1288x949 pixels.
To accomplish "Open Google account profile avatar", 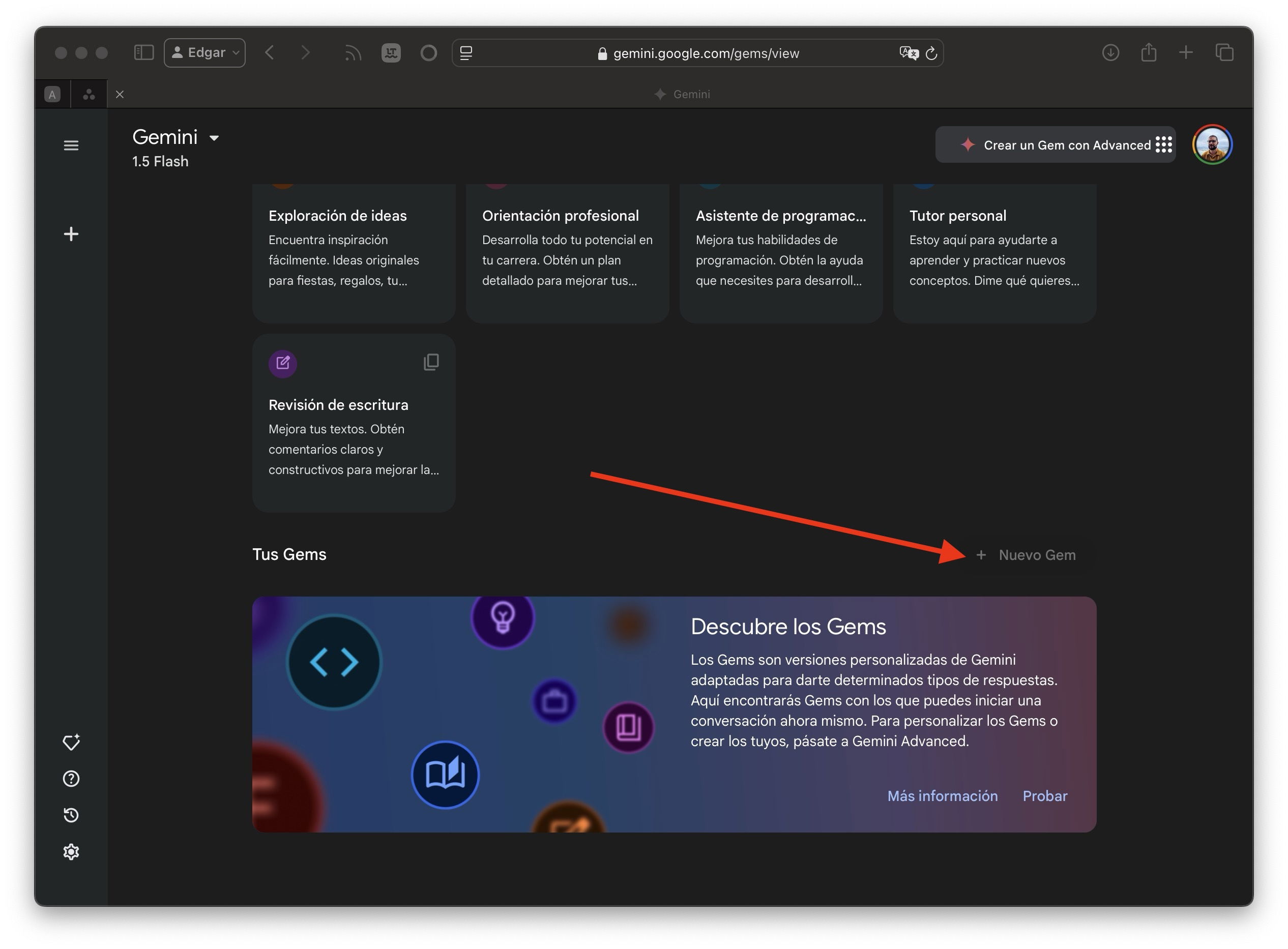I will [1212, 145].
